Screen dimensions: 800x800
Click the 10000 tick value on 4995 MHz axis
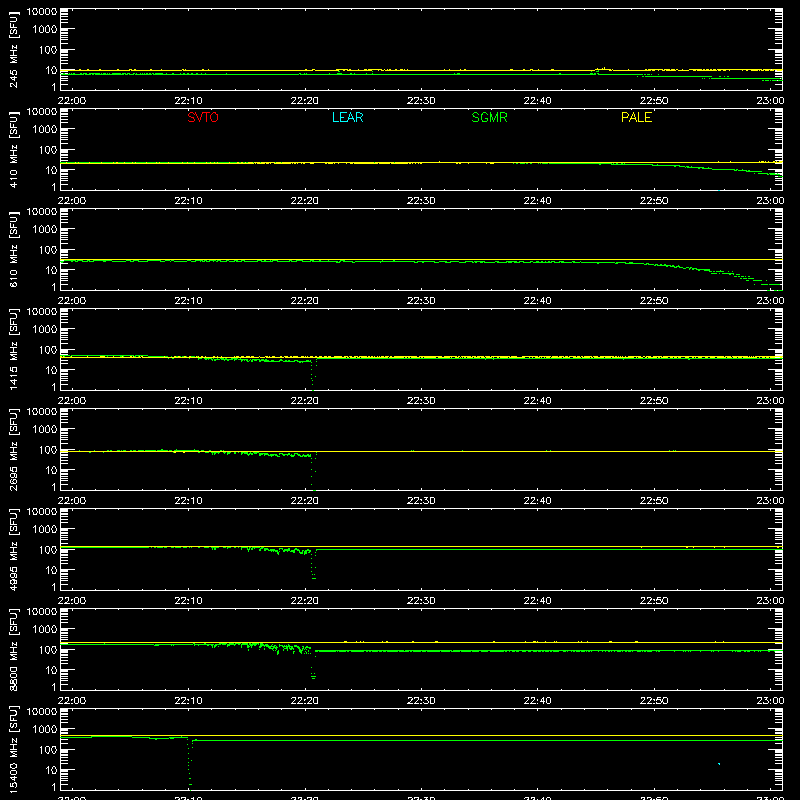[42, 512]
